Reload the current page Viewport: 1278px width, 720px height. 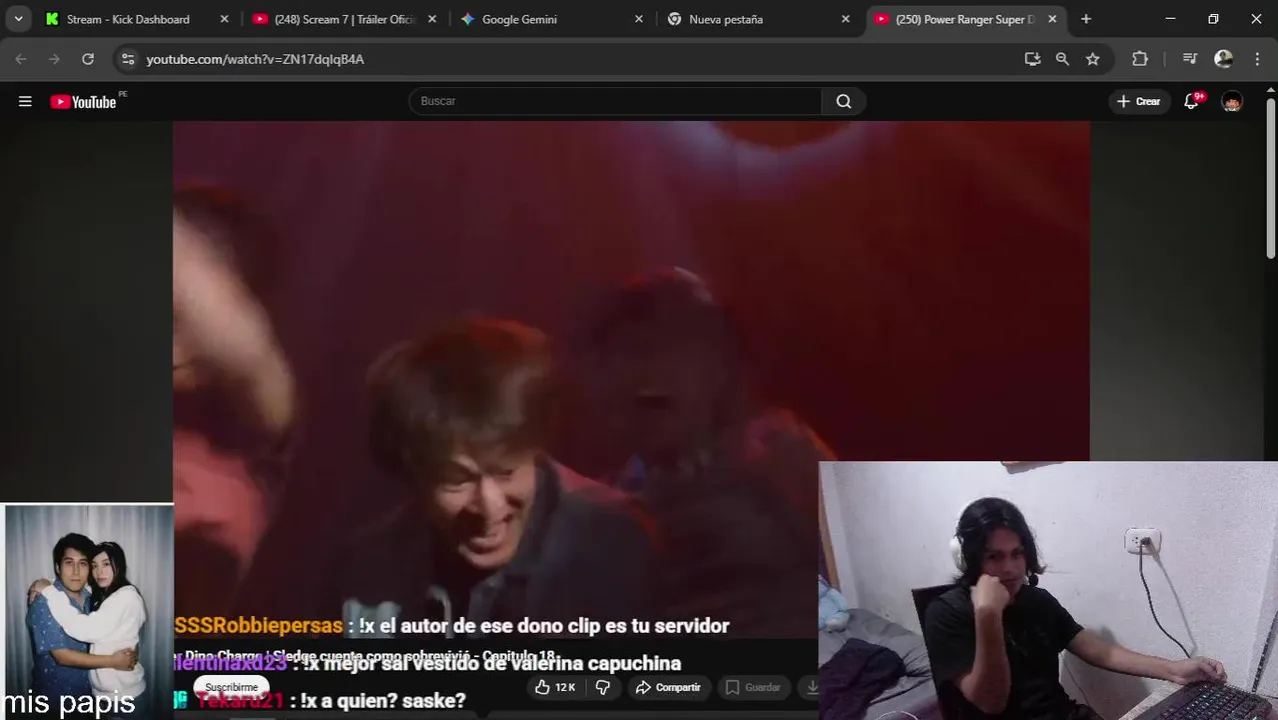(x=88, y=59)
